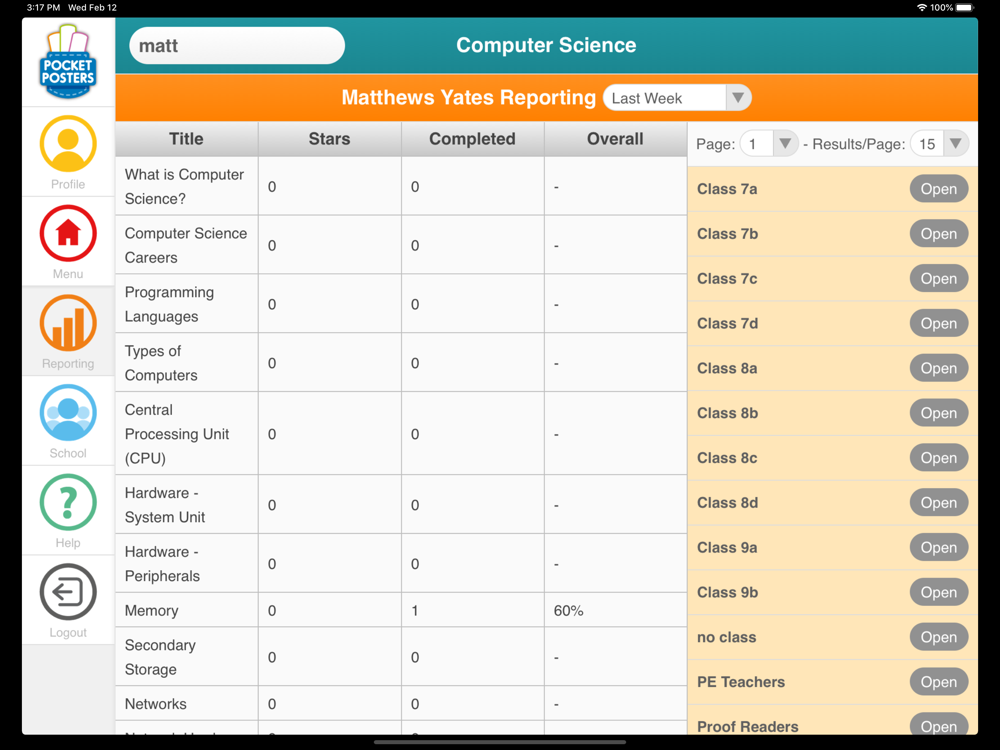
Task: Tap the battery indicator icon
Action: [965, 8]
